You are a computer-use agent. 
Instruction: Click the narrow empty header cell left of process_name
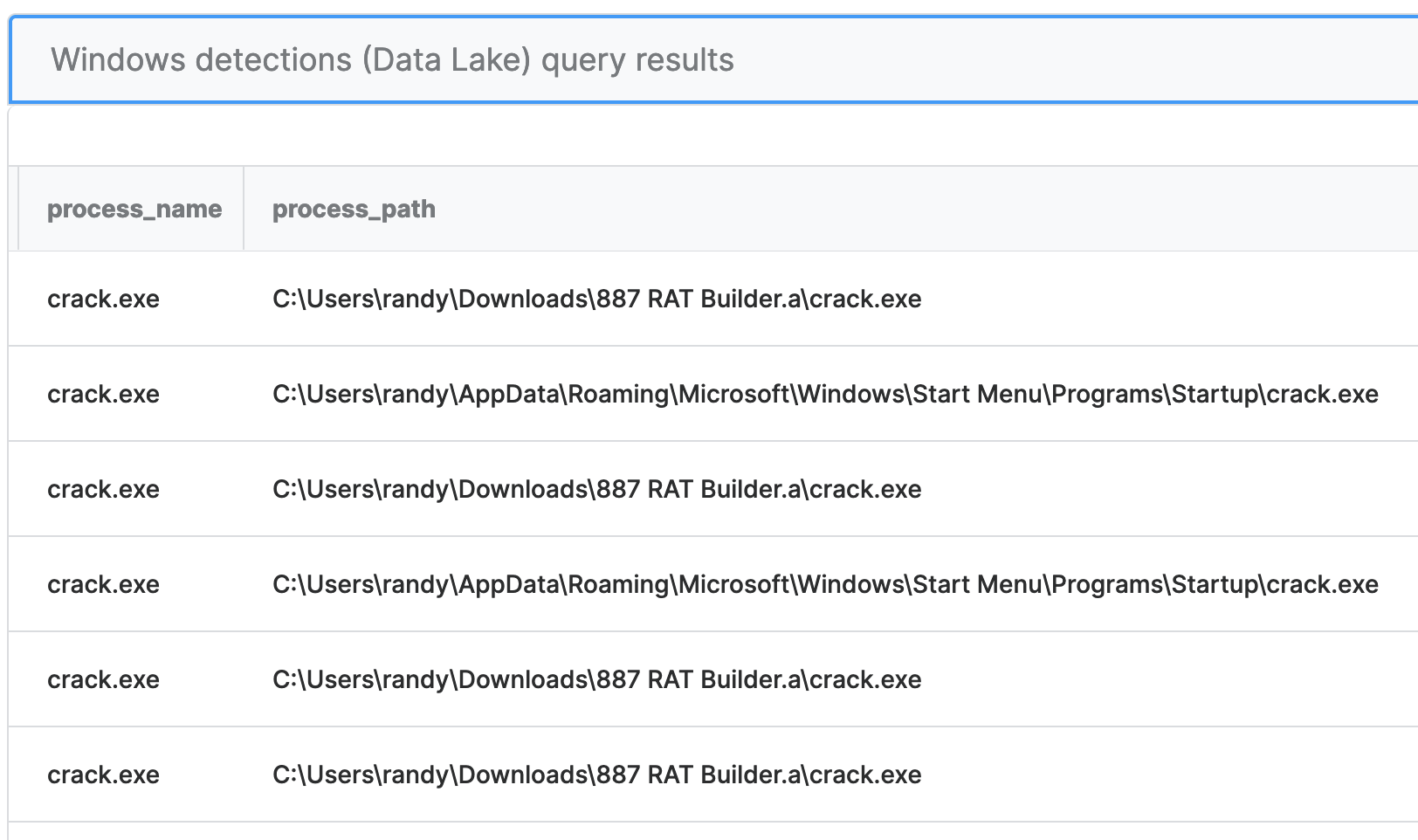coord(14,209)
